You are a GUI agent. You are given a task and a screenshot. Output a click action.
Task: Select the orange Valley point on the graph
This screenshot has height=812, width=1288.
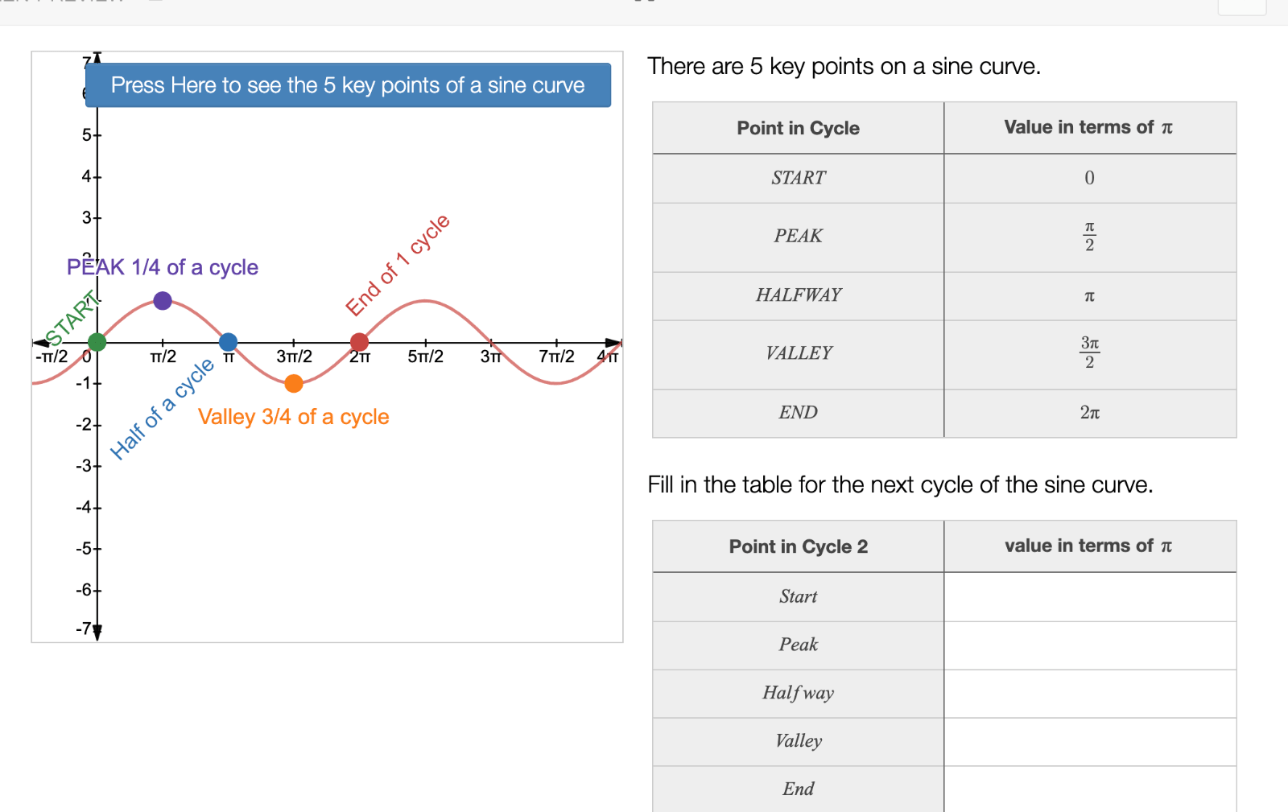[293, 383]
